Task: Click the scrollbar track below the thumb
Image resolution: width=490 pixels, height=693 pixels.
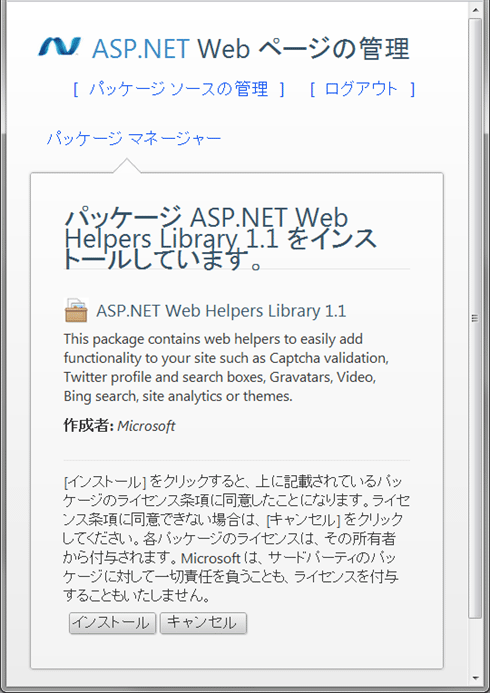Action: coord(475,643)
